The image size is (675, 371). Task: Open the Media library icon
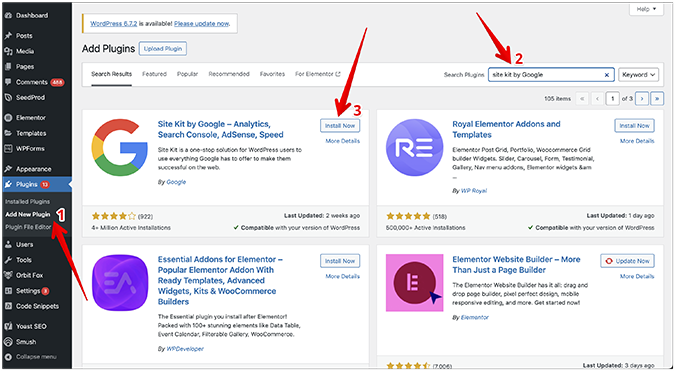pyautogui.click(x=7, y=51)
